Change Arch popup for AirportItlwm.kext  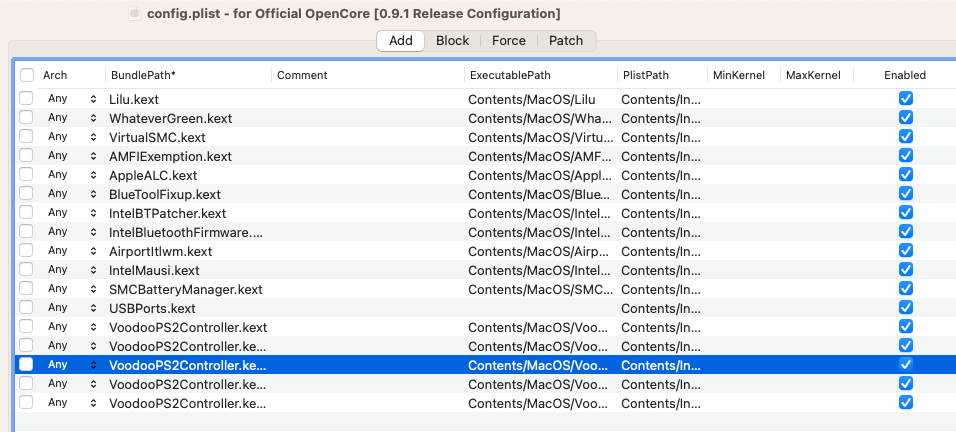(x=93, y=251)
